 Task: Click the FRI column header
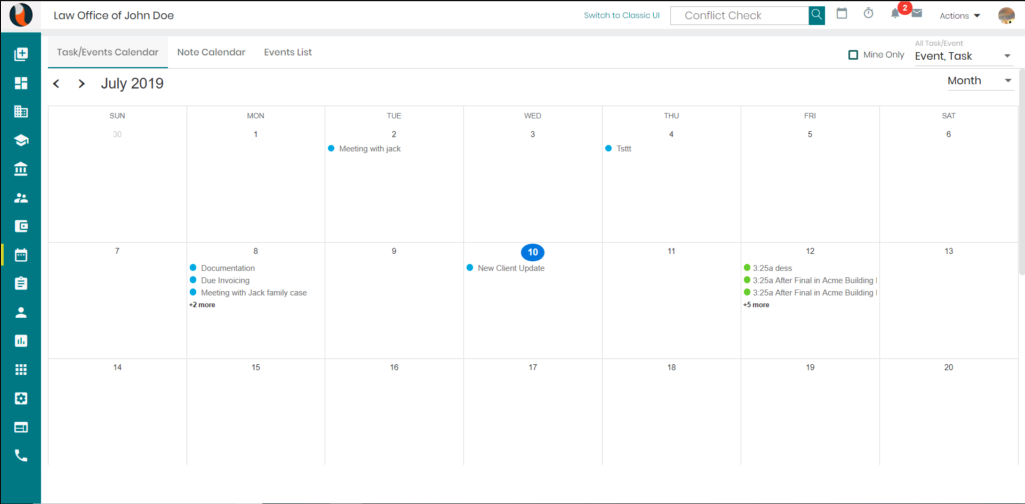click(x=810, y=116)
